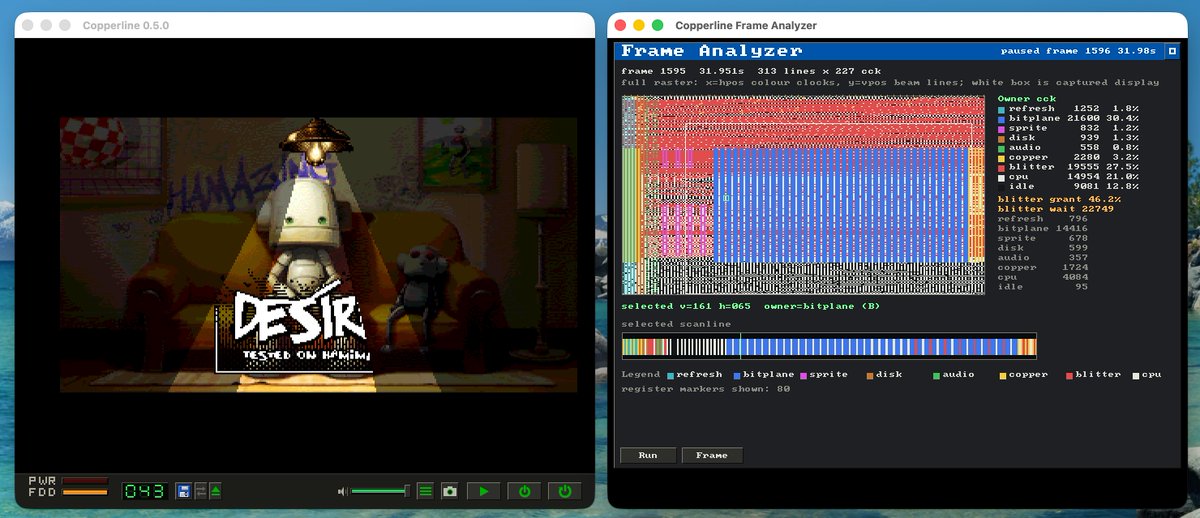Click the audio swatch in the Legend row

point(937,375)
